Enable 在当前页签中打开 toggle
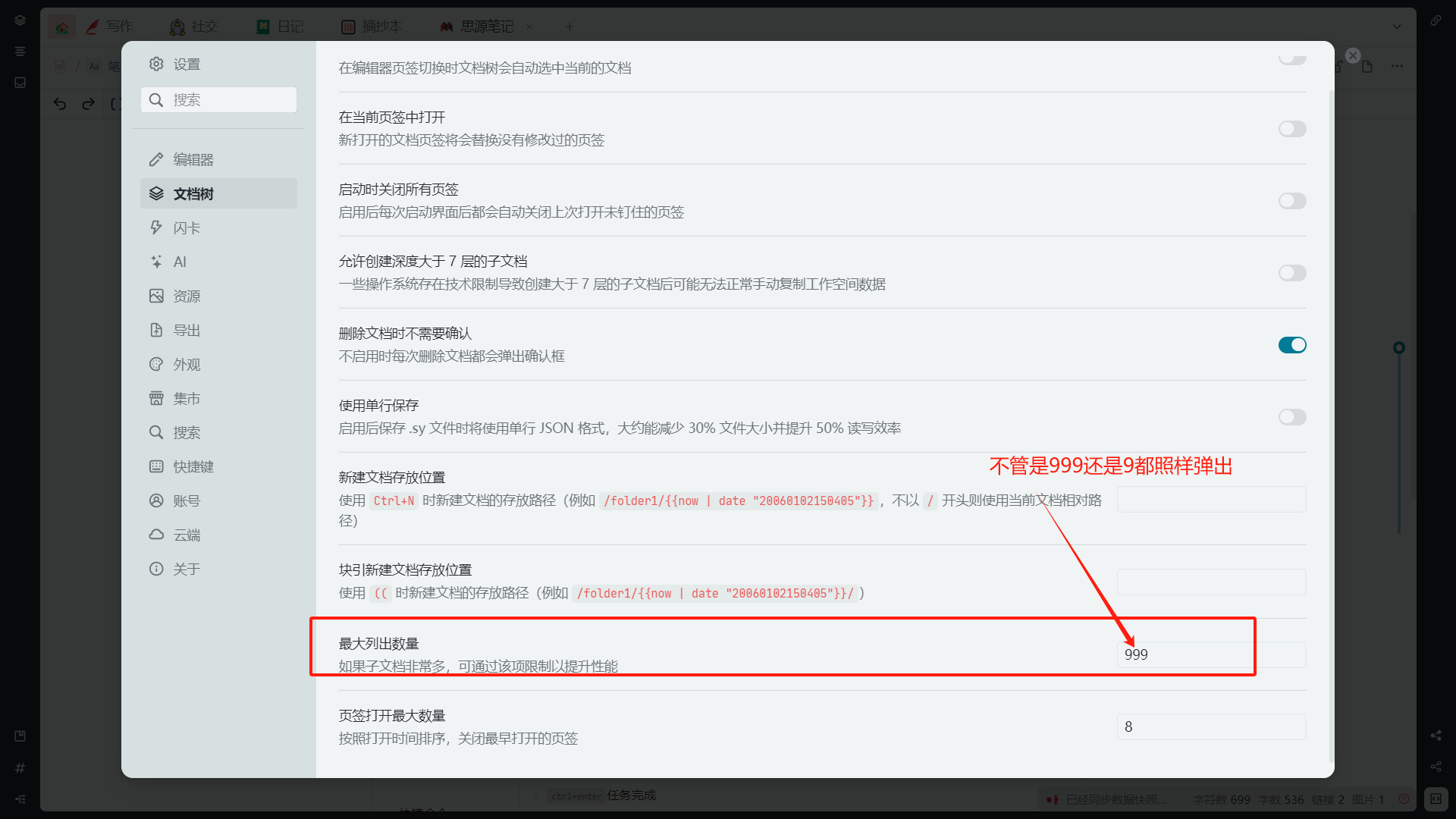The width and height of the screenshot is (1456, 819). pyautogui.click(x=1291, y=129)
